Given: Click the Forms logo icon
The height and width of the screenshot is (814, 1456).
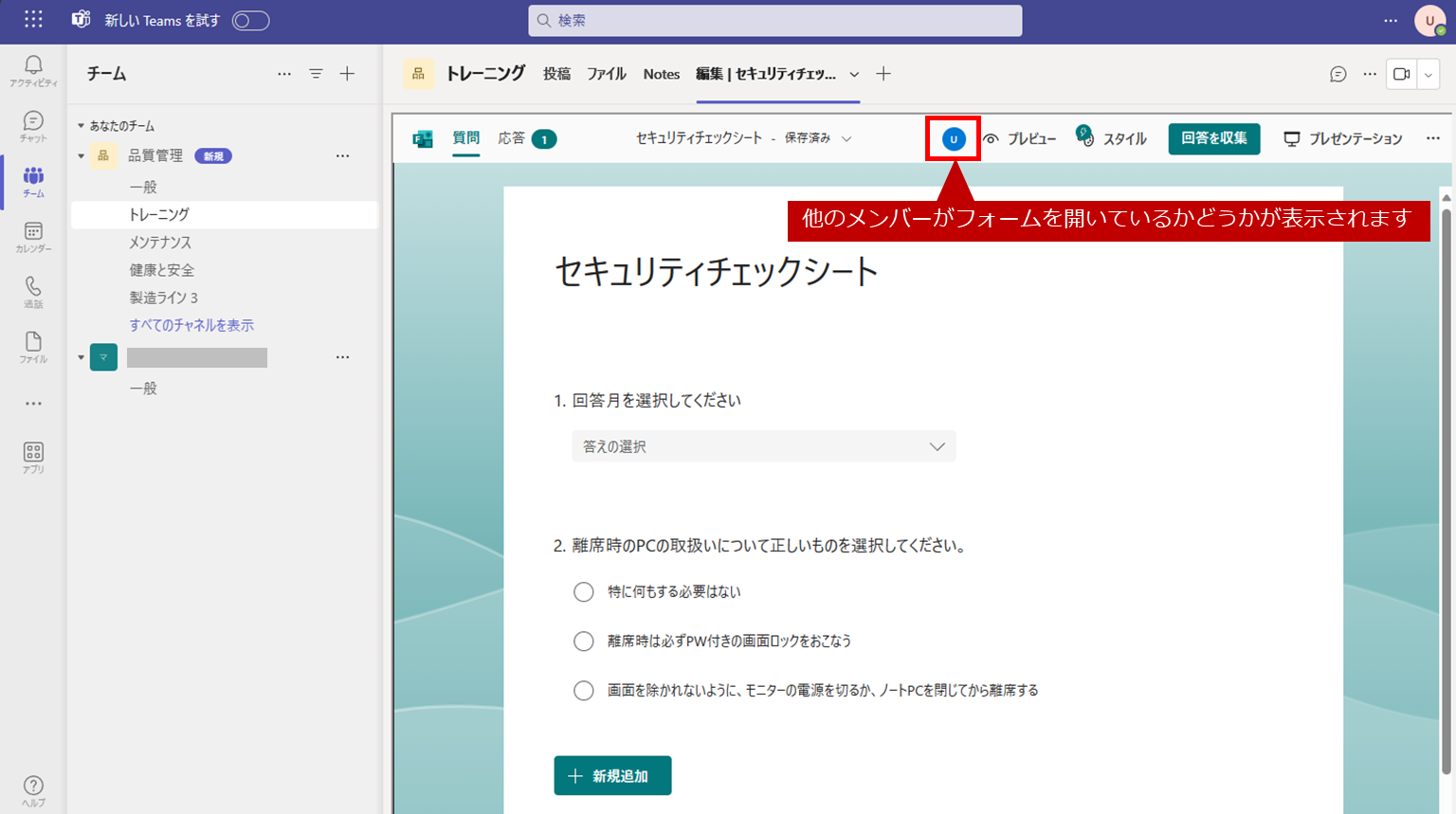Looking at the screenshot, I should coord(423,138).
